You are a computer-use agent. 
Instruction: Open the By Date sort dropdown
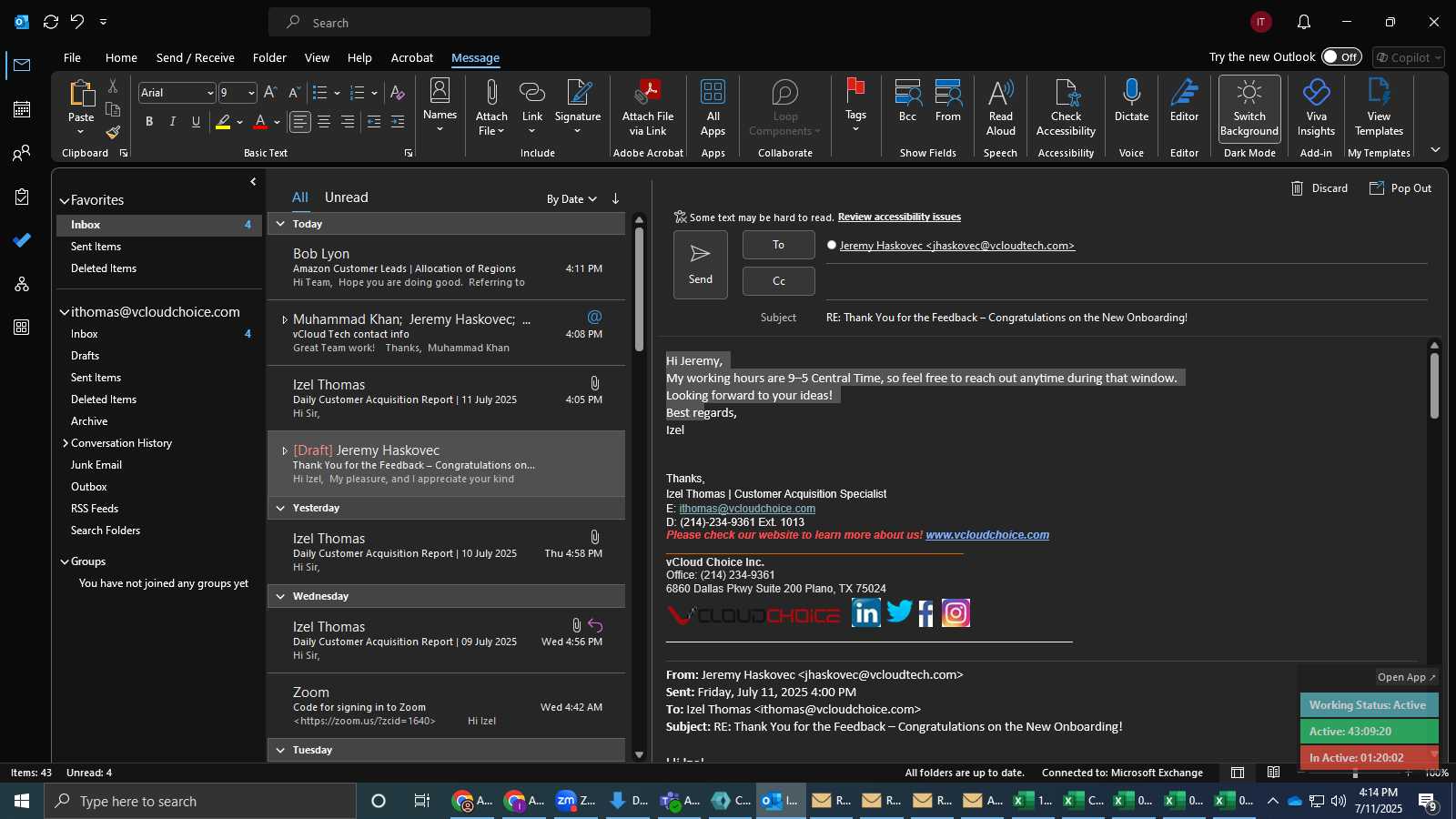[571, 199]
